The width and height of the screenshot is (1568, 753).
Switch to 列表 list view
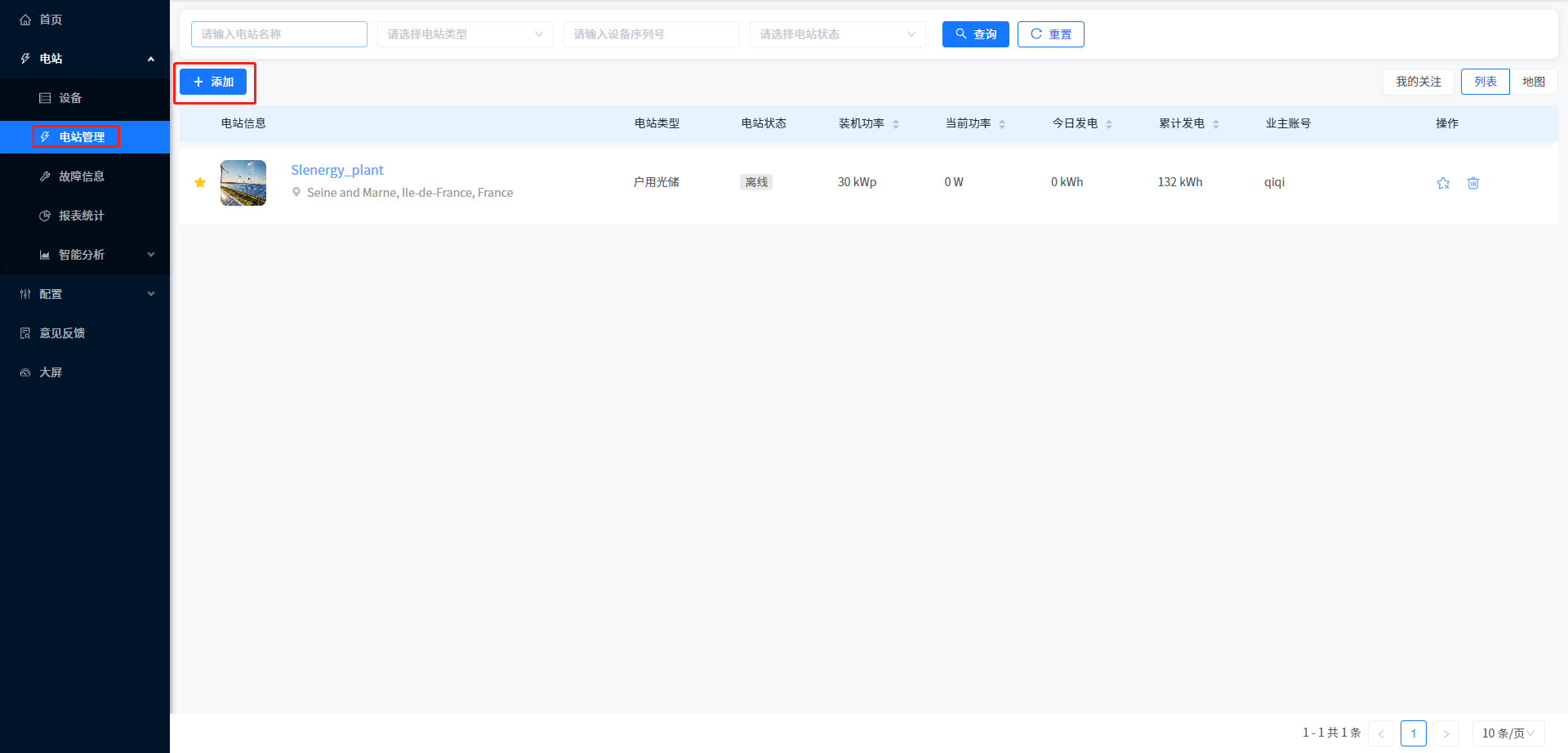[1485, 82]
